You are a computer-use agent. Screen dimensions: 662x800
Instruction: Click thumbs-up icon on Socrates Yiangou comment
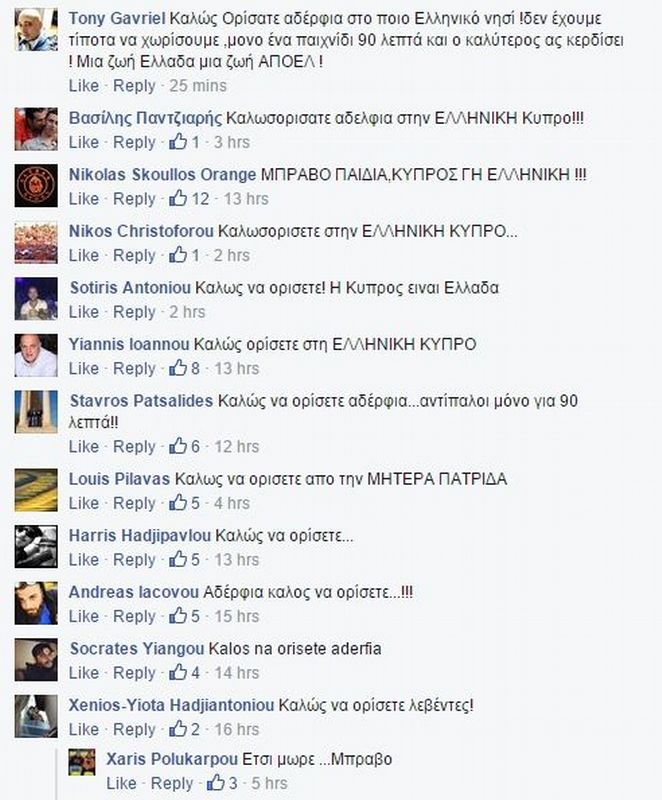pos(178,672)
